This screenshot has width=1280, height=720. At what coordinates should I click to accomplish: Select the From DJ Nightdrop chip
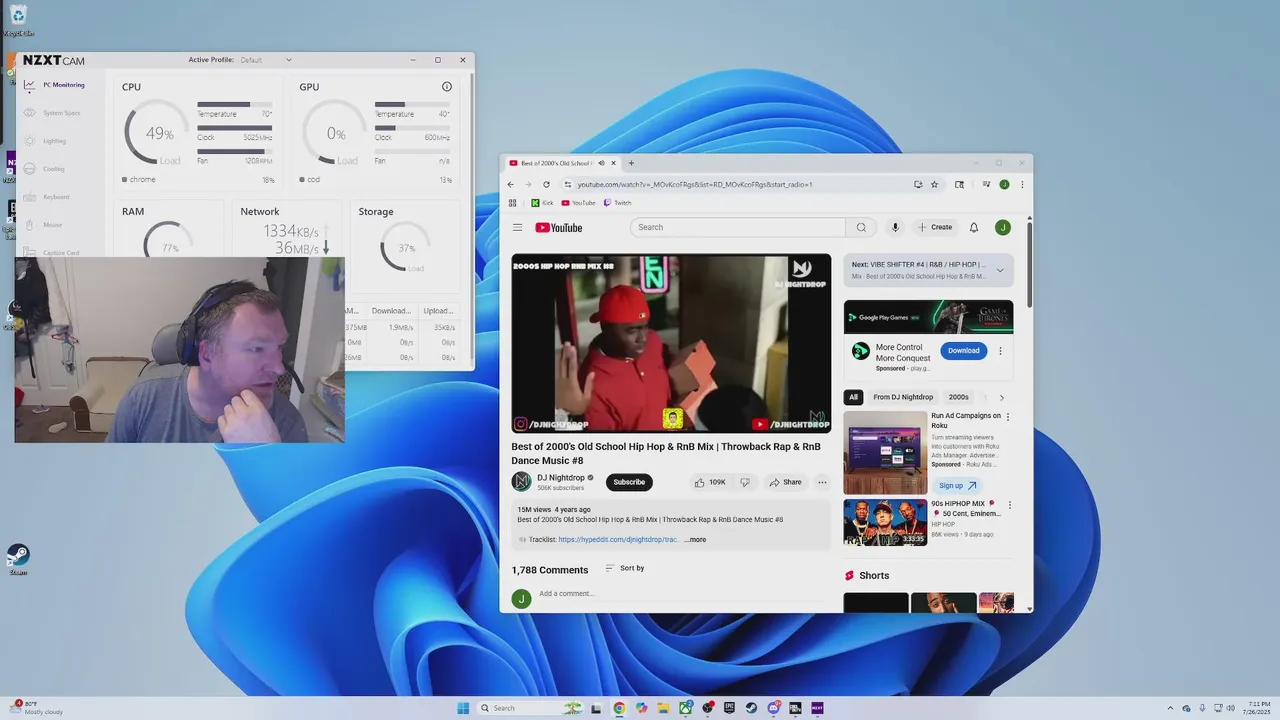(x=903, y=397)
